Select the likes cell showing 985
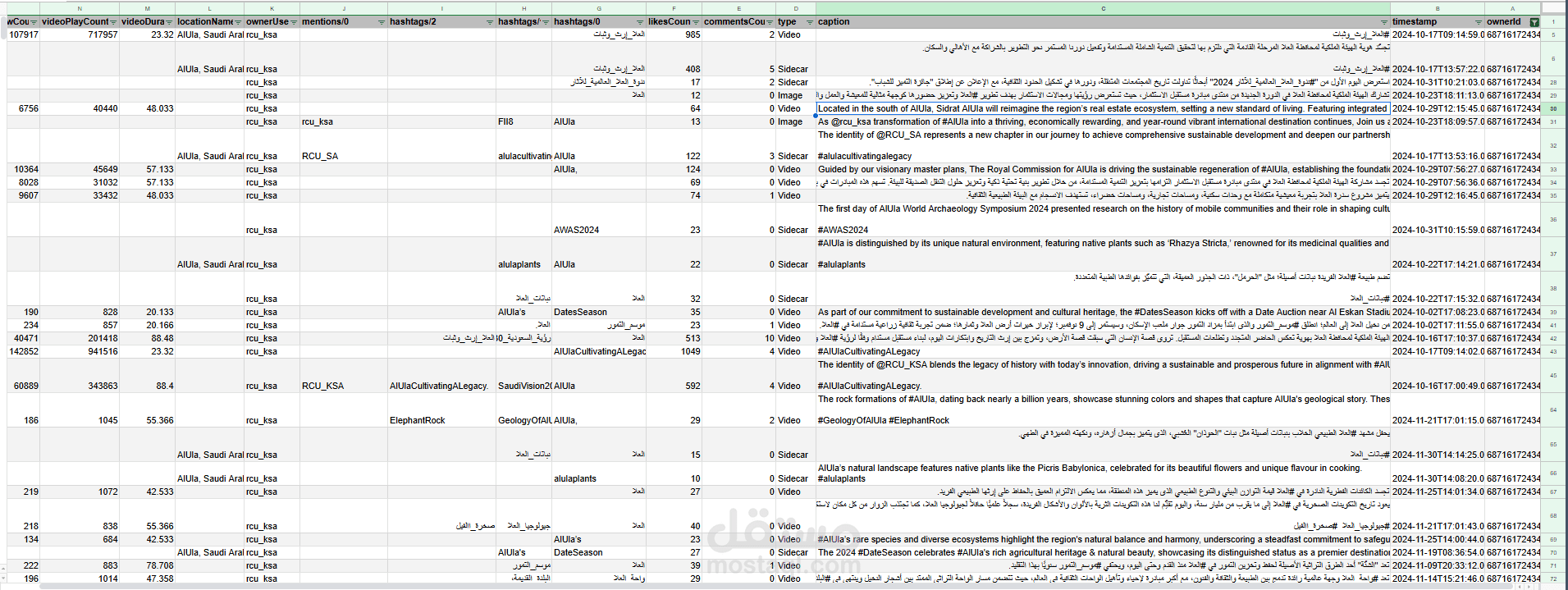The width and height of the screenshot is (1568, 590). (x=674, y=34)
